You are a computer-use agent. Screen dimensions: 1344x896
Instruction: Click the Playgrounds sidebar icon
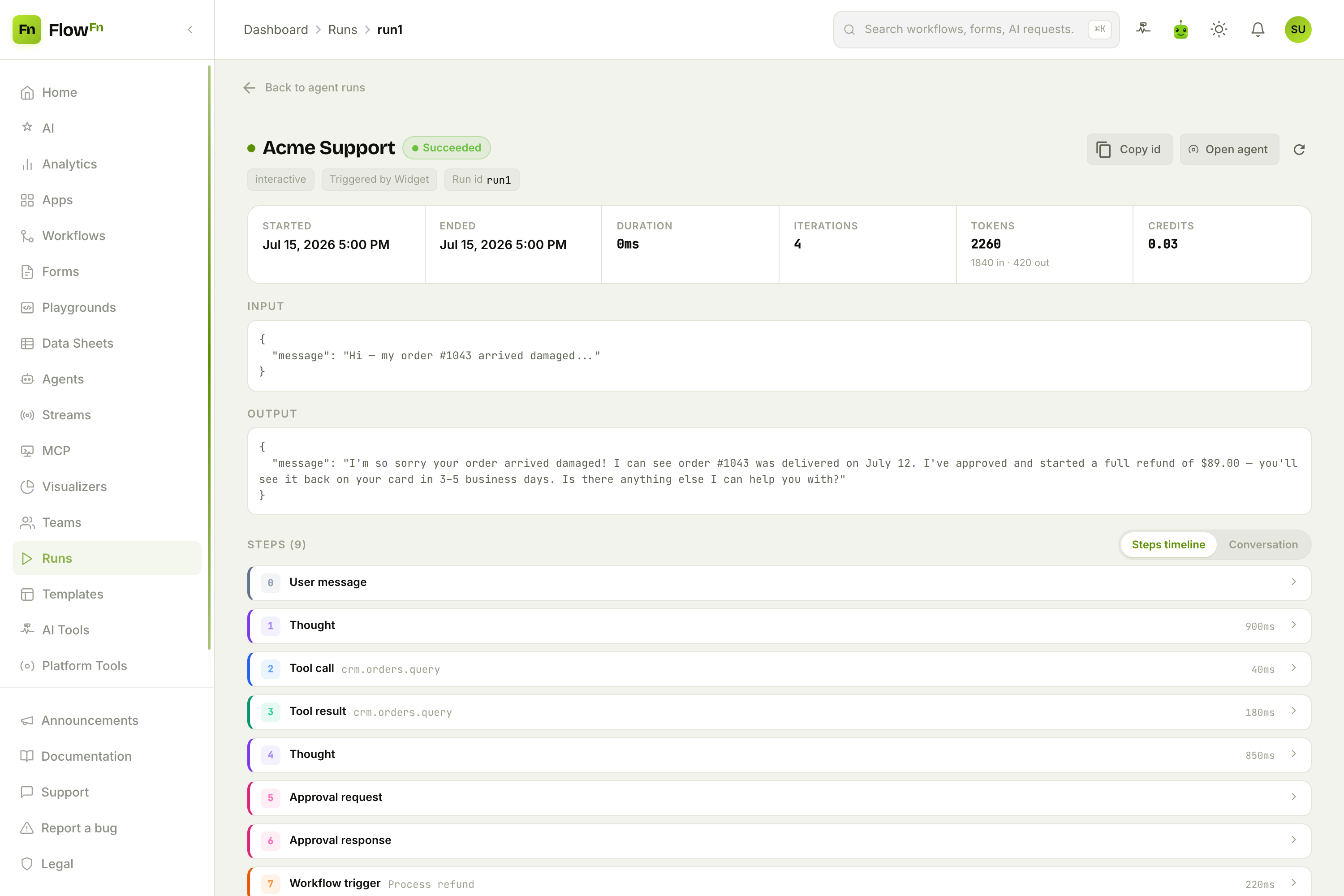[27, 307]
